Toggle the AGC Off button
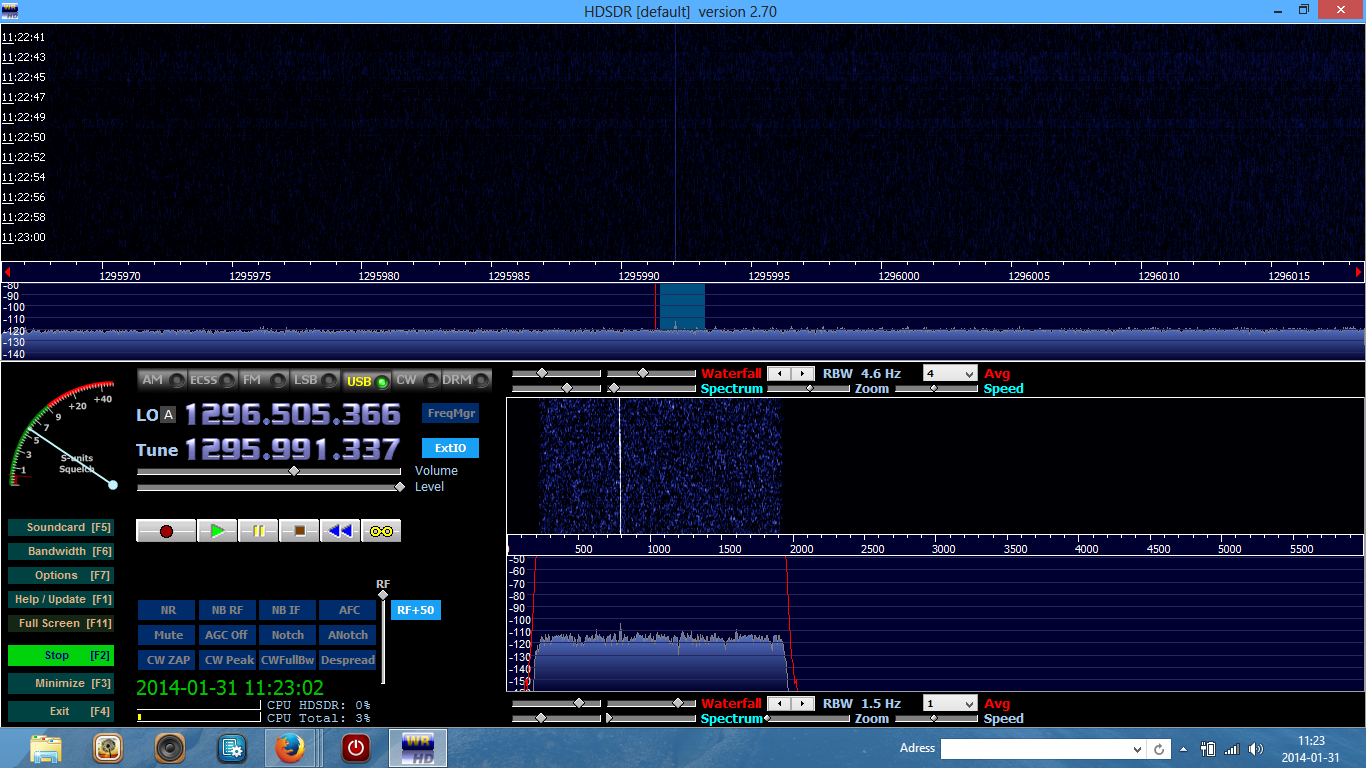 (x=227, y=635)
